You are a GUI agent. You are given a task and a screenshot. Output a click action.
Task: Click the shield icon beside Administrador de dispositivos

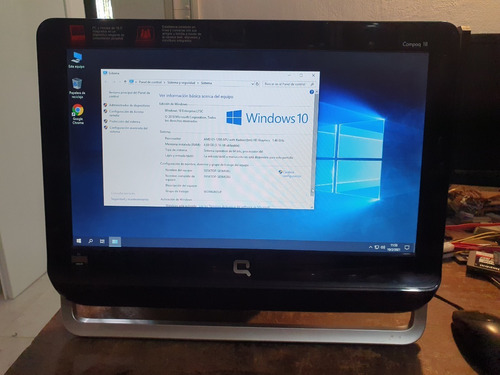click(x=106, y=105)
